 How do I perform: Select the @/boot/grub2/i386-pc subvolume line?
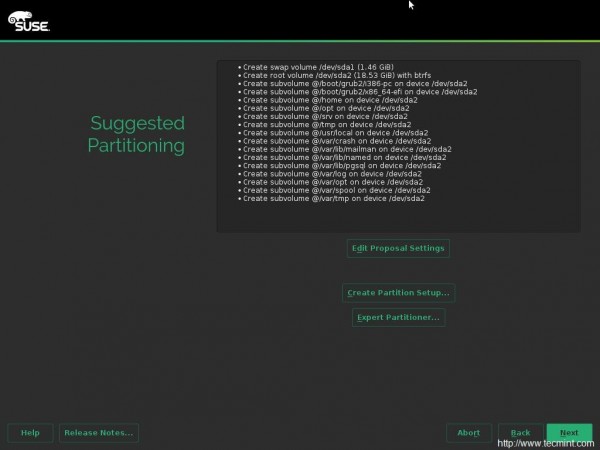click(355, 83)
